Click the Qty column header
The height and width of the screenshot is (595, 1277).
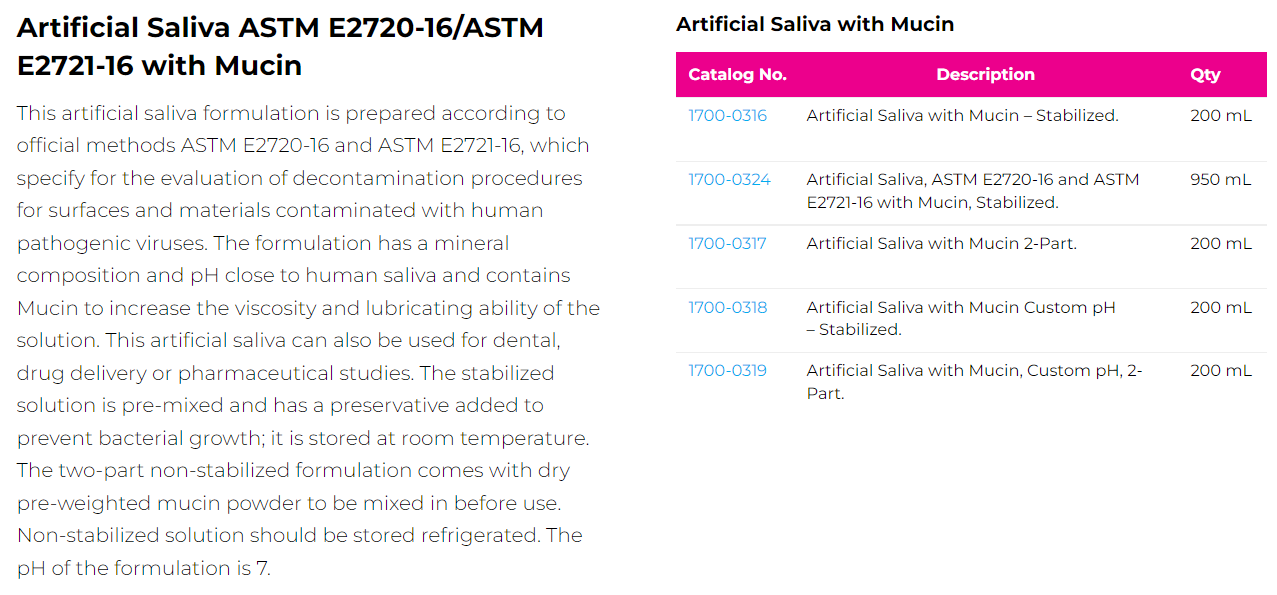click(1205, 75)
